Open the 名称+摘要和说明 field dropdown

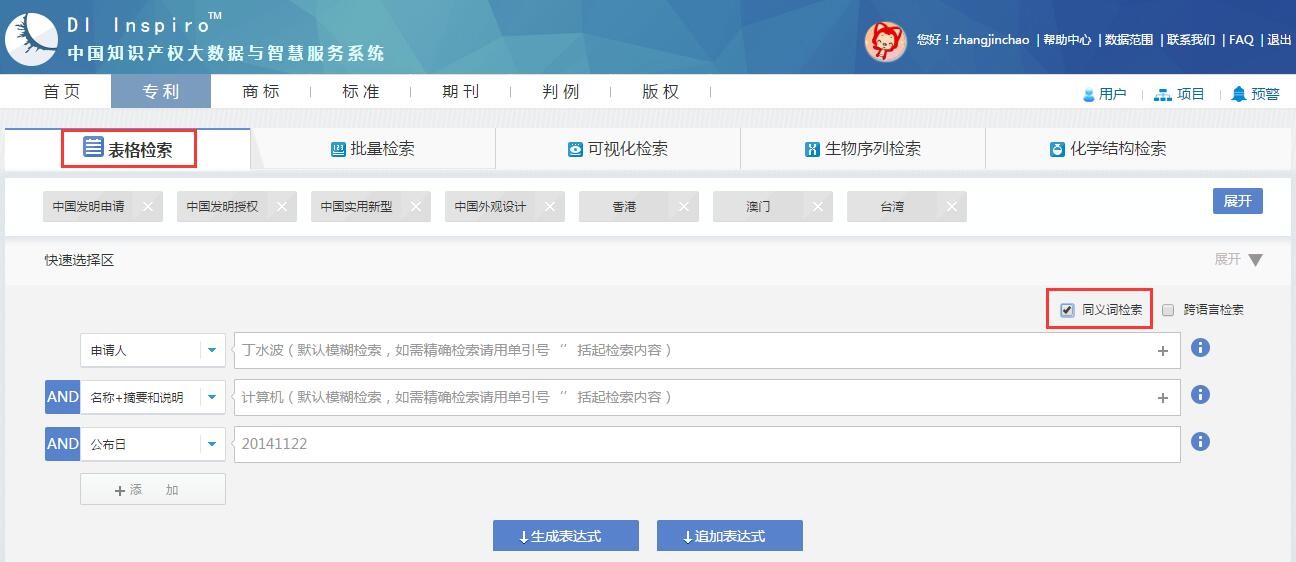211,397
